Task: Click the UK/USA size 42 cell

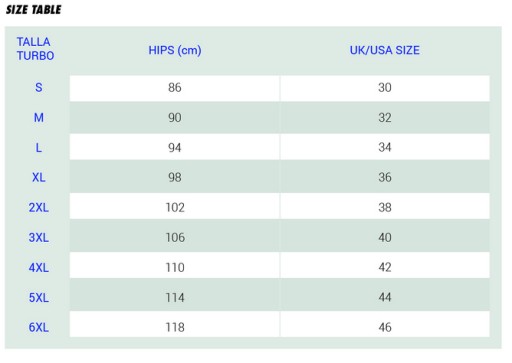Action: pos(385,265)
